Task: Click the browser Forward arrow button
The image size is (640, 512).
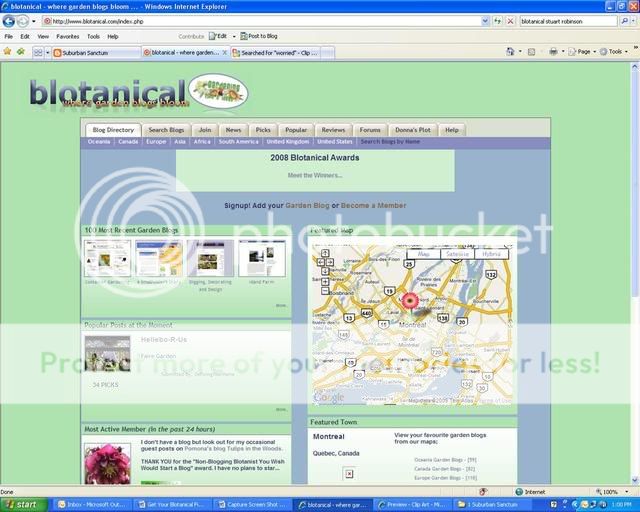Action: pyautogui.click(x=23, y=21)
